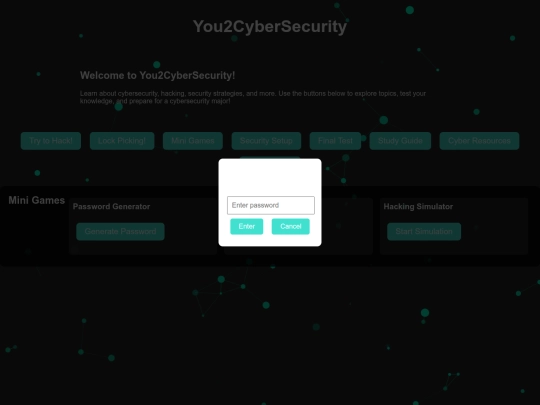Go to Cyber Resources
Screen dimensions: 540x405
tap(479, 141)
